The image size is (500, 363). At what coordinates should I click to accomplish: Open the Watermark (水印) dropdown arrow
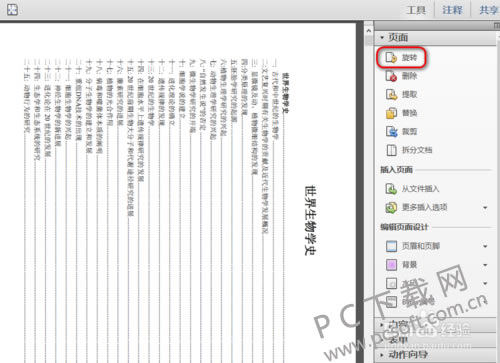click(485, 284)
